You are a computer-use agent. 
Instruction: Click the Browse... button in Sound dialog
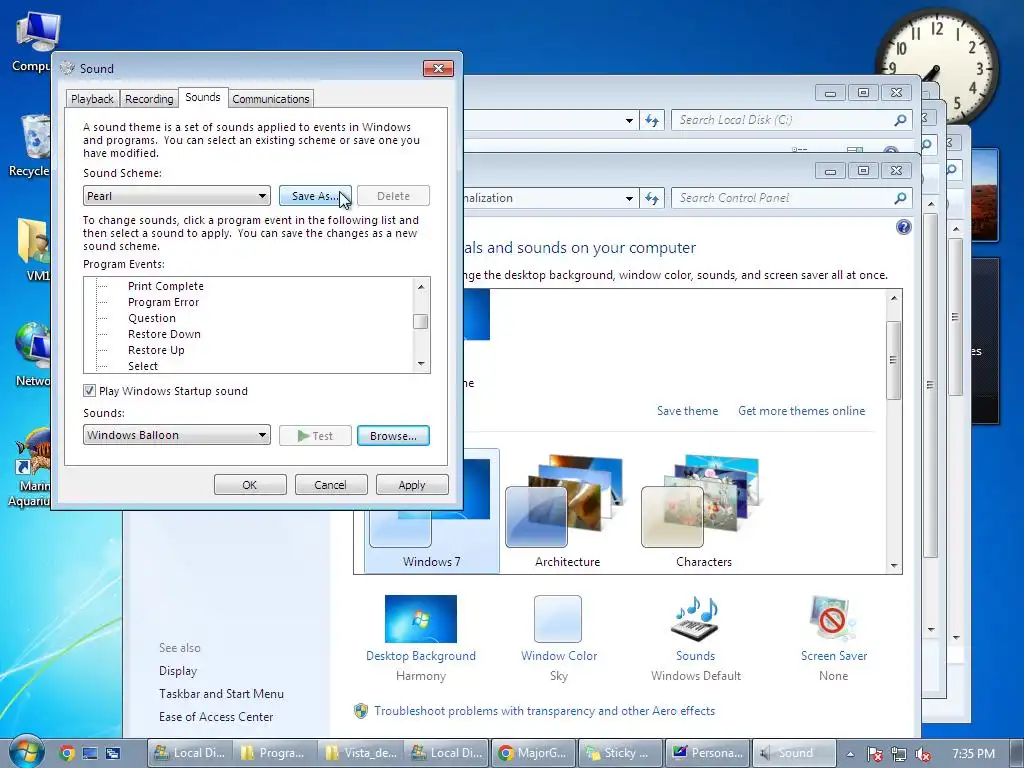click(x=393, y=436)
